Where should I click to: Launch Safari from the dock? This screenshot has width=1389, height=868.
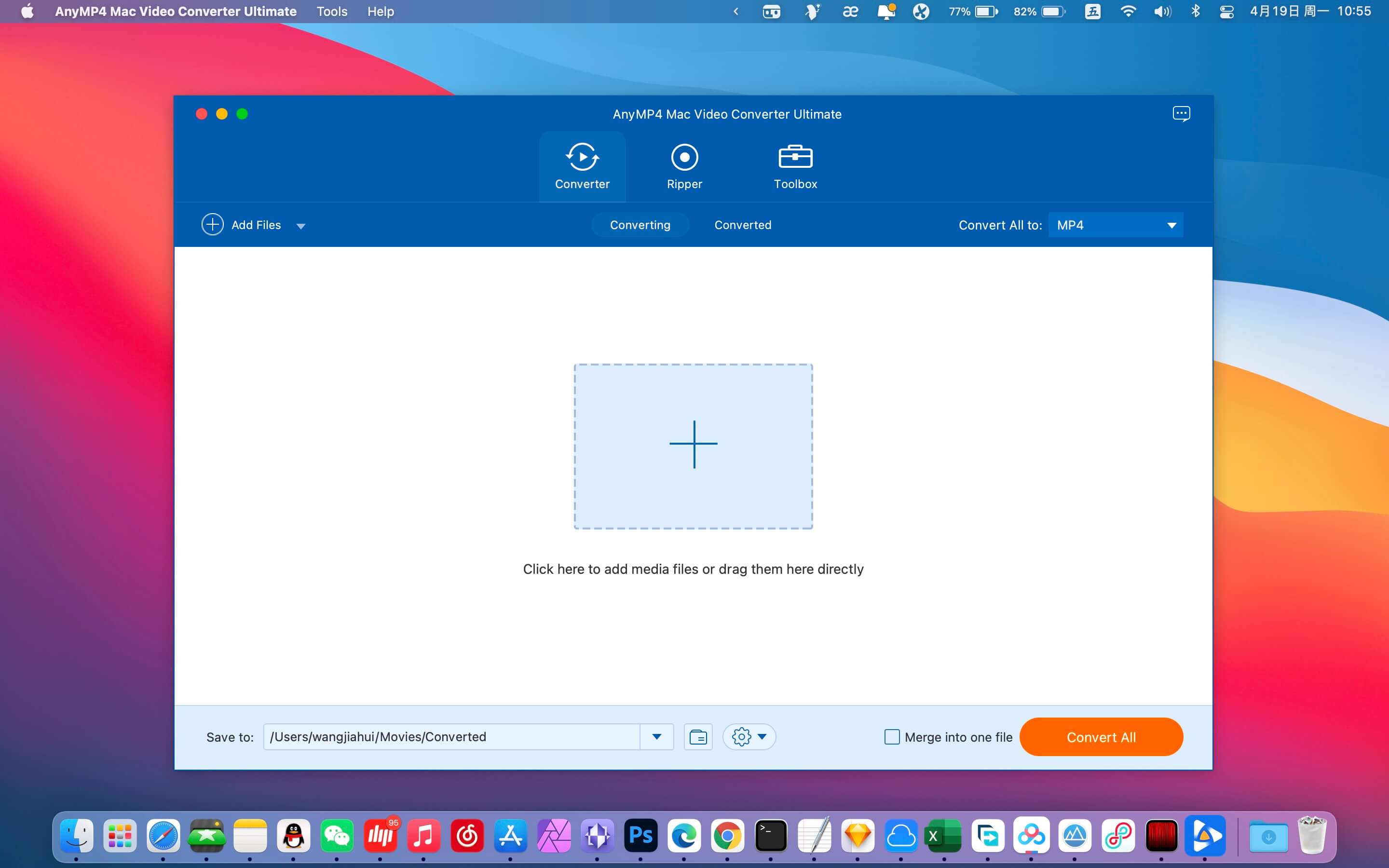pyautogui.click(x=163, y=835)
